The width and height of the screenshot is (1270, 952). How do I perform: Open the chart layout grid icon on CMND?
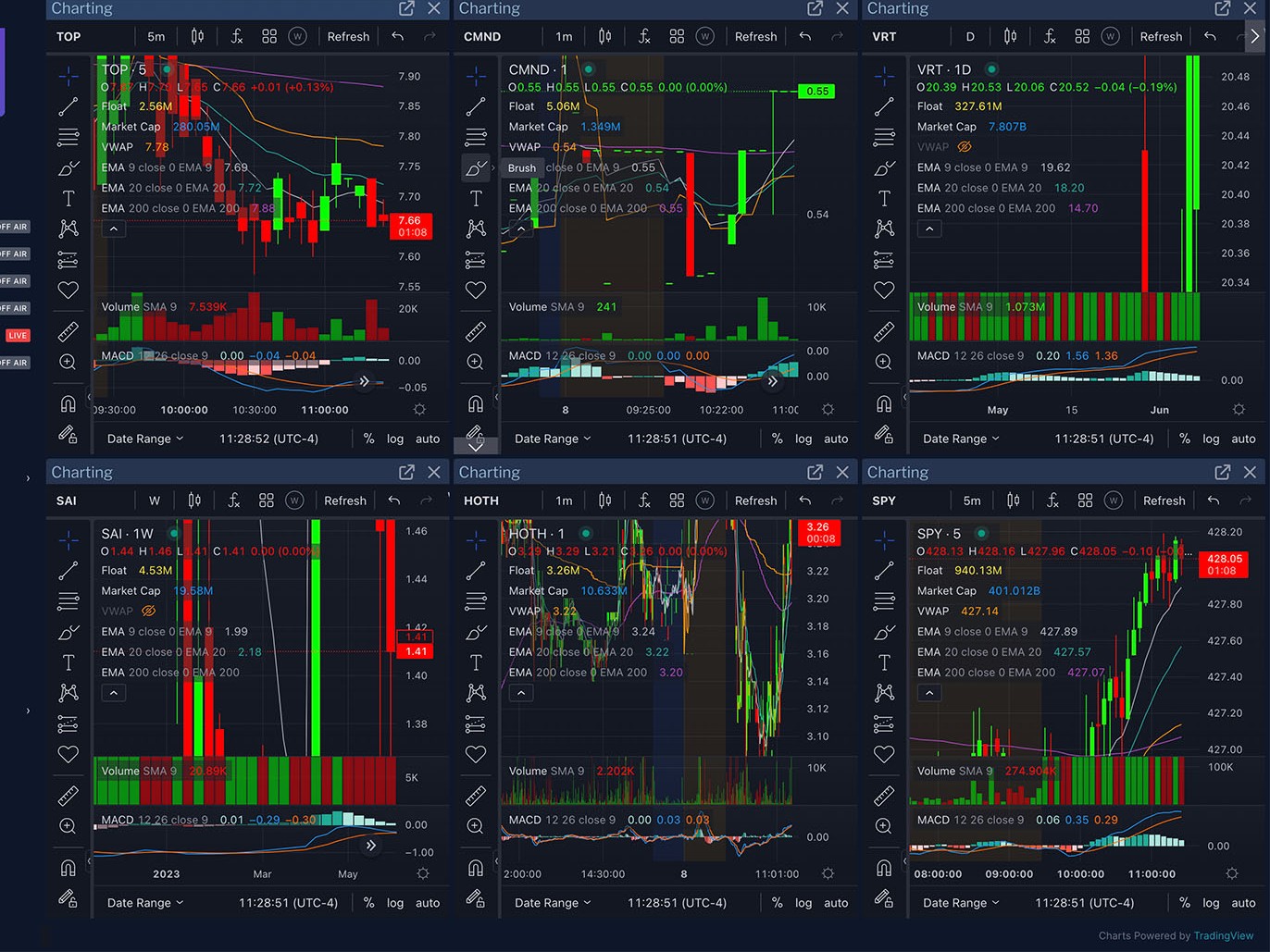coord(677,36)
